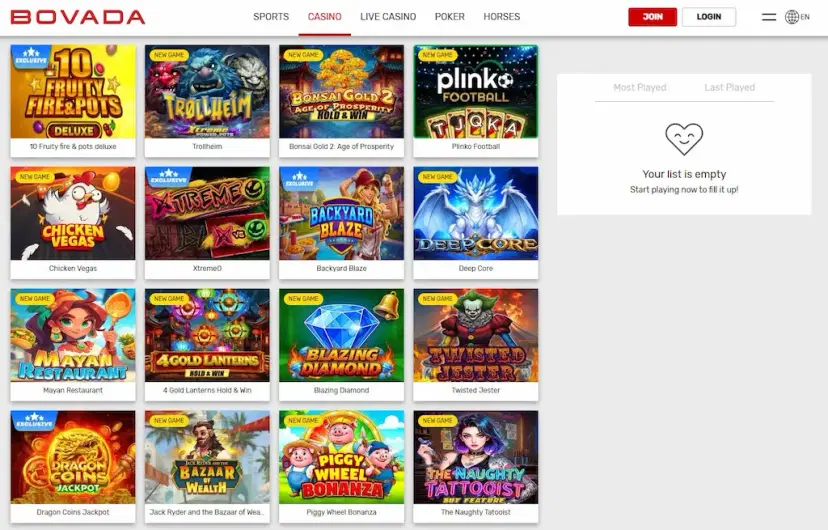Click the 'Your list is empty' message

(684, 174)
